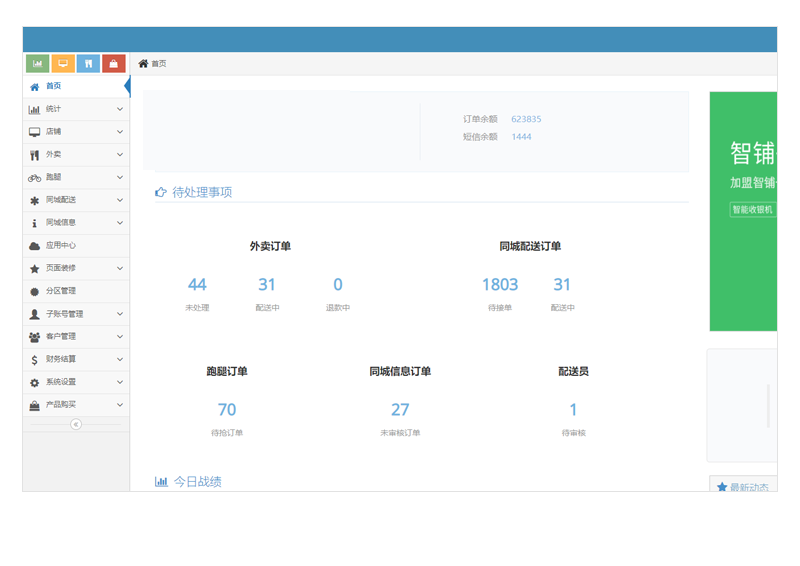Click the bag icon beside 产品购买
This screenshot has height=566, width=800.
point(34,405)
